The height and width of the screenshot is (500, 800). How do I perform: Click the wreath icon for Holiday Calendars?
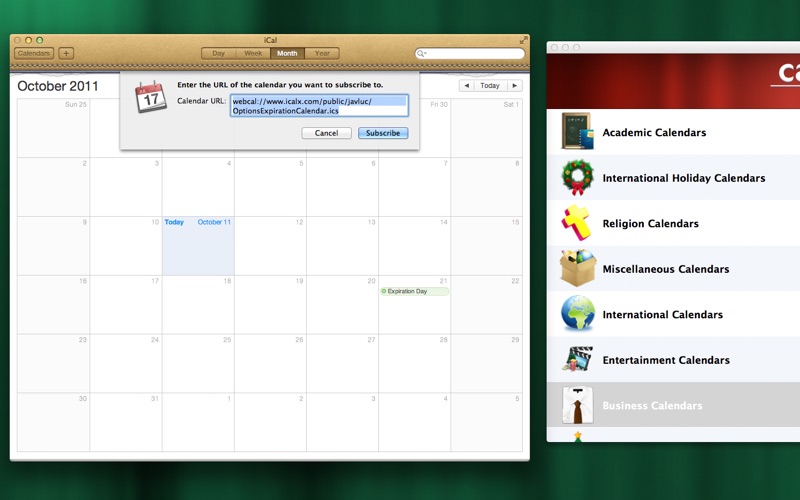click(x=578, y=177)
